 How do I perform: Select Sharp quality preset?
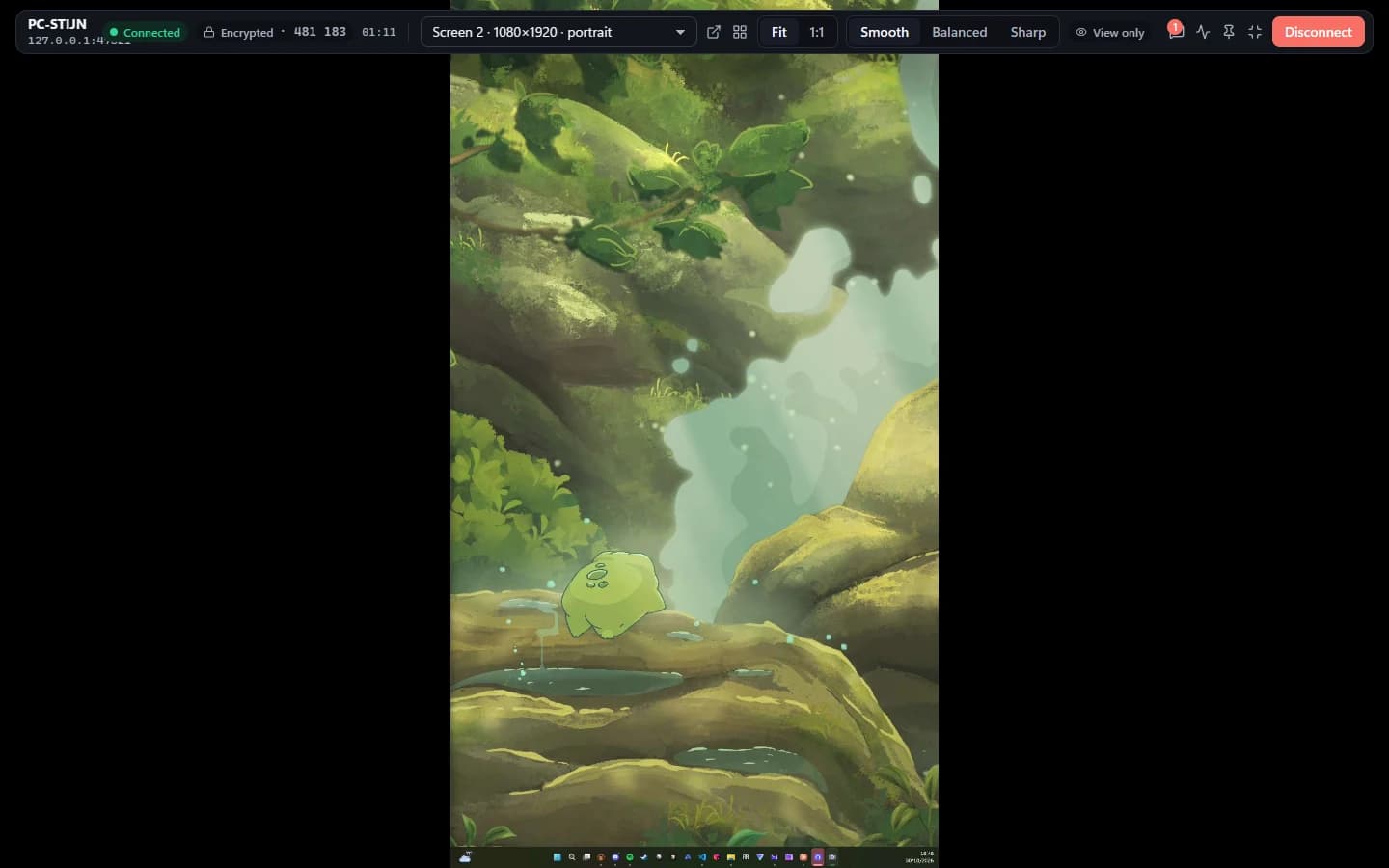[1028, 32]
